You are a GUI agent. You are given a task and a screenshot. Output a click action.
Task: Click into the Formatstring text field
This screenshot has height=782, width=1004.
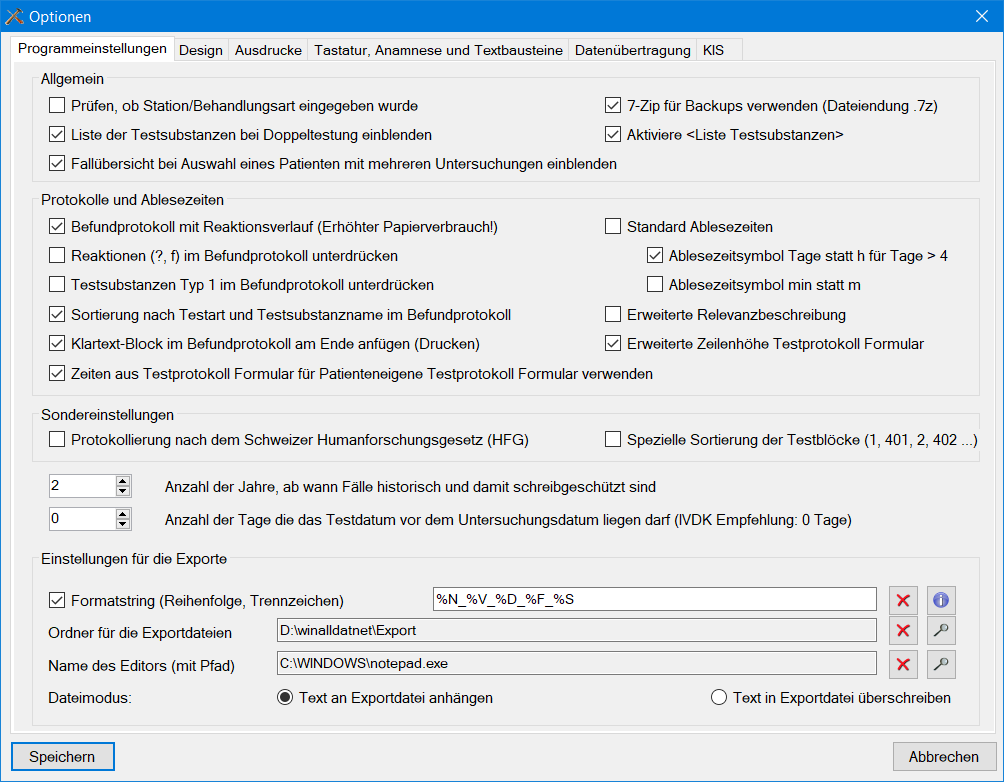654,600
